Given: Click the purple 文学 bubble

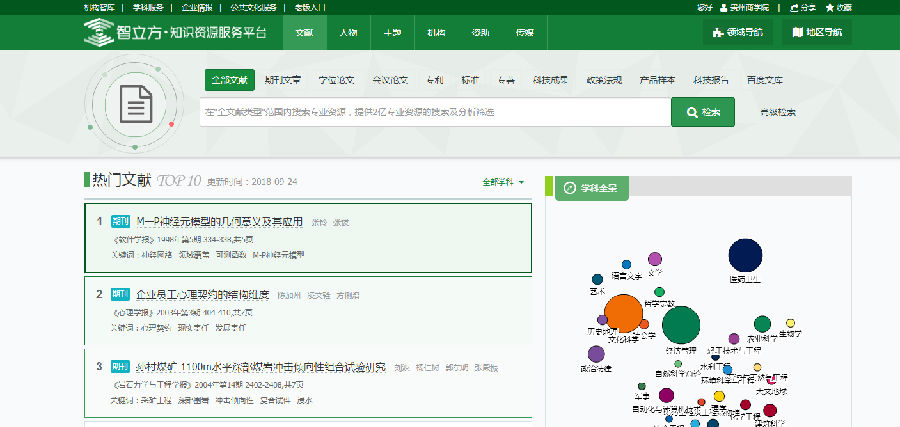Looking at the screenshot, I should coord(655,259).
